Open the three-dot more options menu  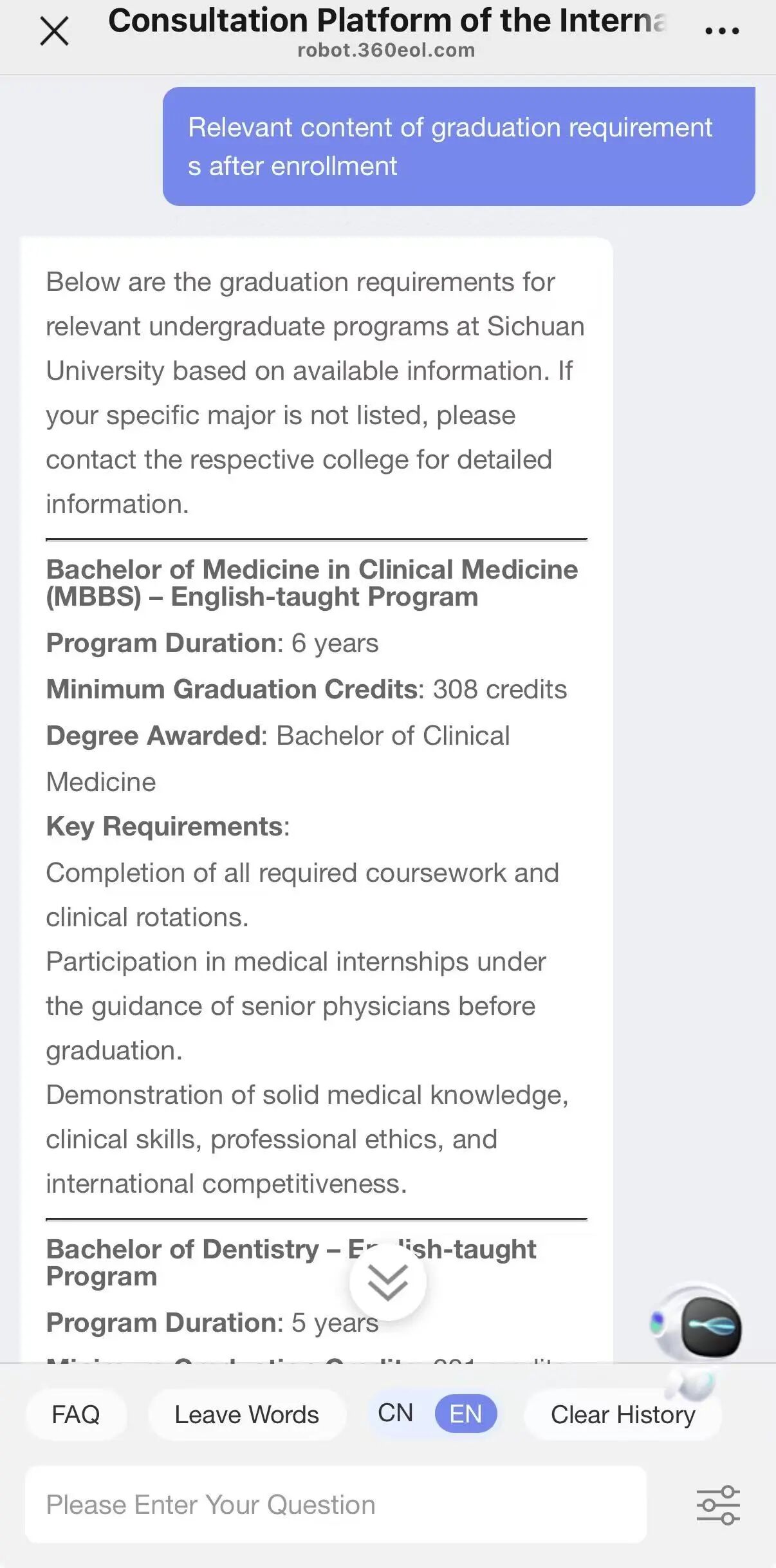(x=722, y=30)
